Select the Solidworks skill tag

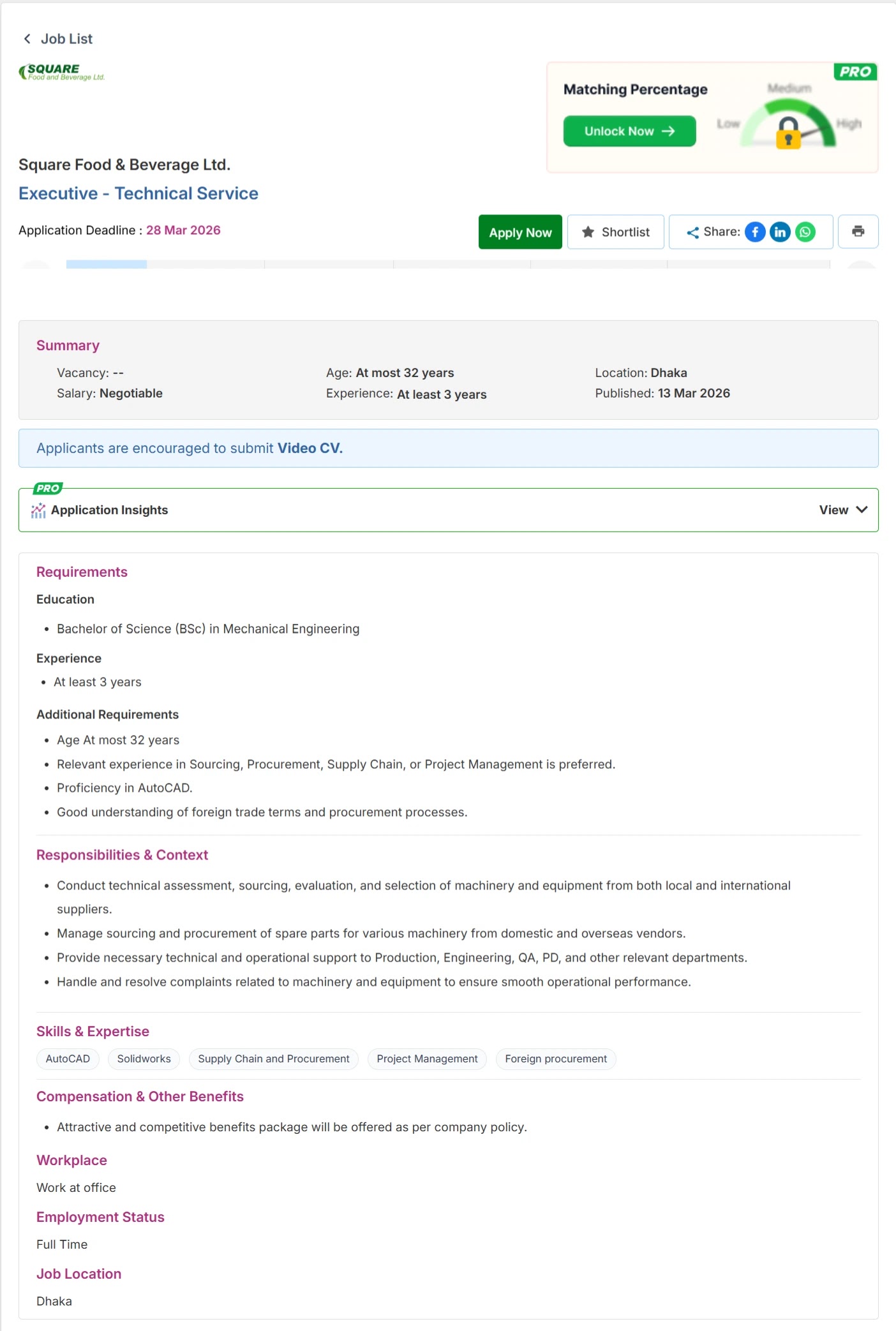point(144,1059)
